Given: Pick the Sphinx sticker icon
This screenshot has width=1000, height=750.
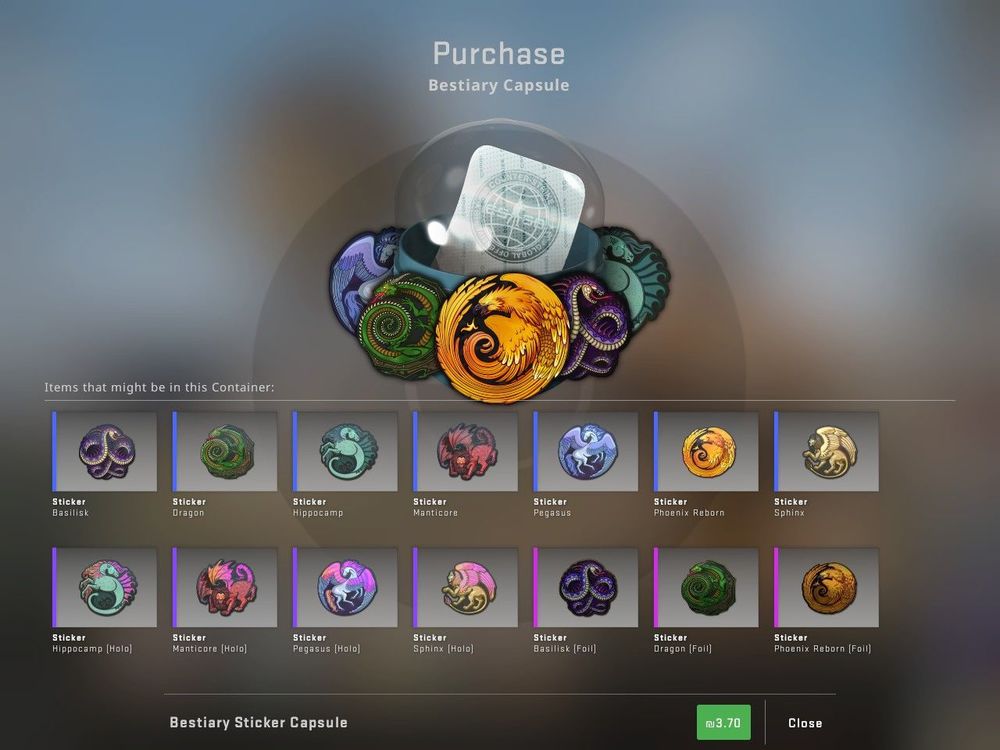Looking at the screenshot, I should point(827,452).
